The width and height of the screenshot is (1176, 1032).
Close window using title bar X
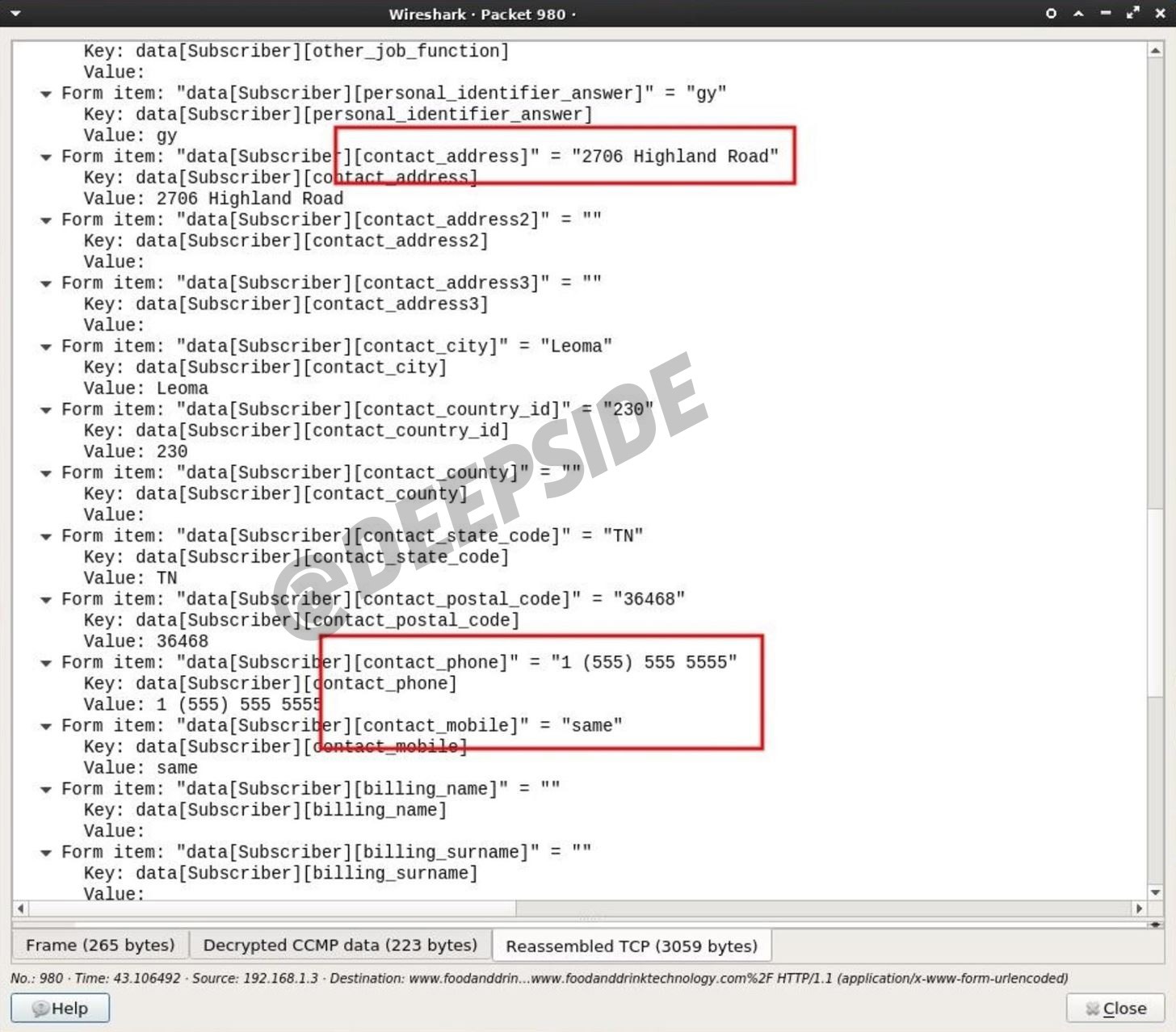tap(1160, 14)
